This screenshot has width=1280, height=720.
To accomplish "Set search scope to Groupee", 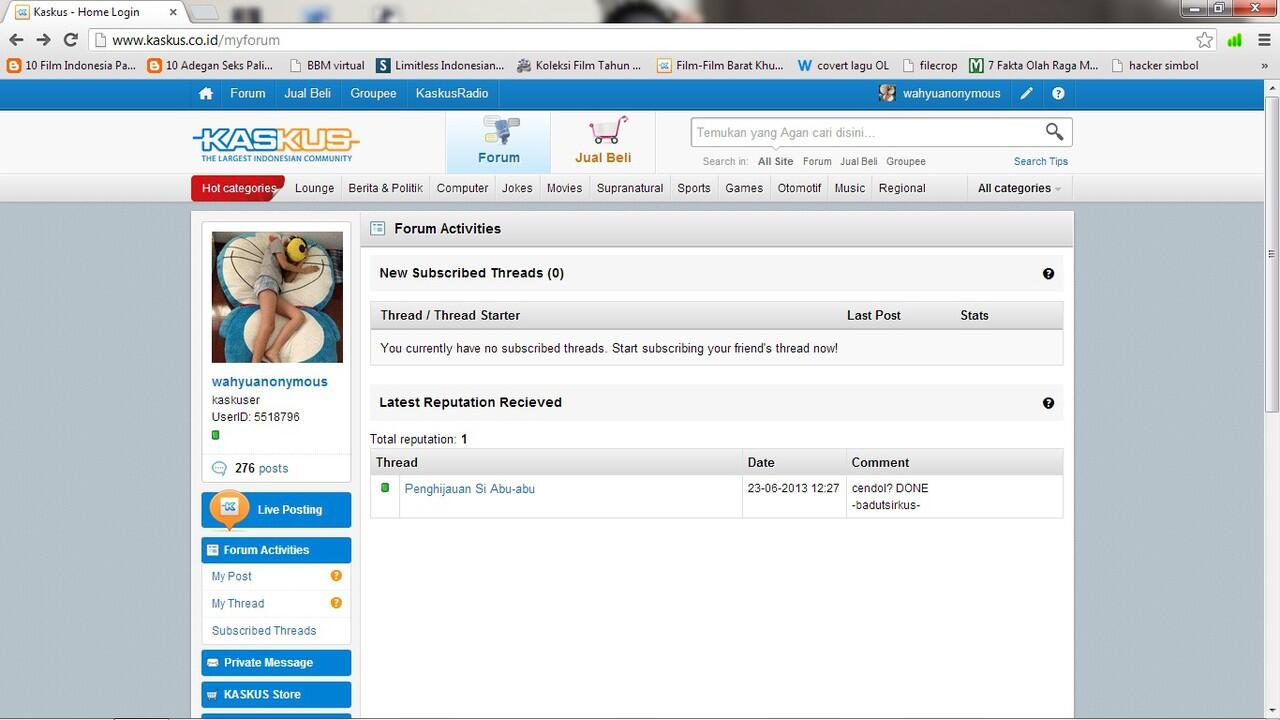I will click(906, 161).
